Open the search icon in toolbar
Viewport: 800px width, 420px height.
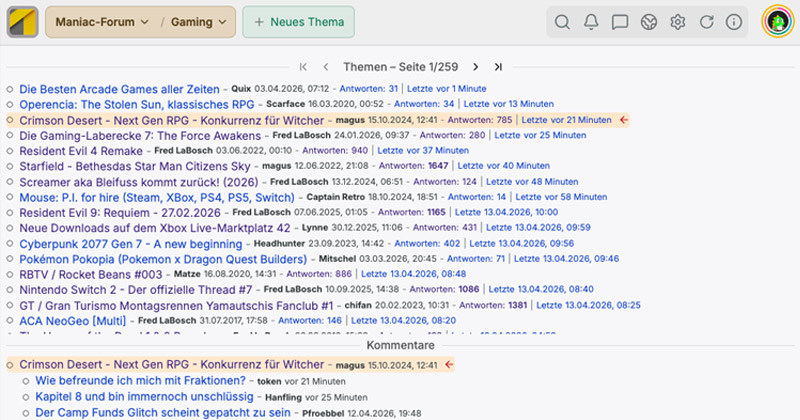click(562, 22)
